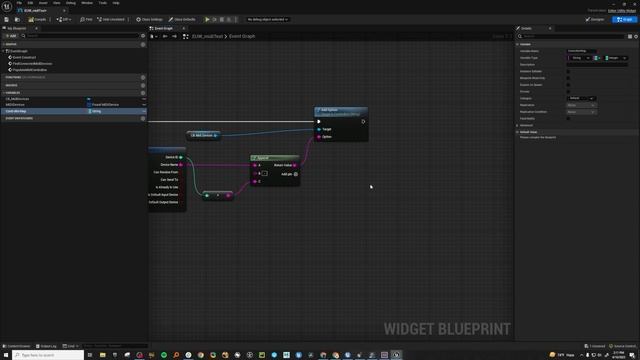Select the Event Graph tab
Image resolution: width=640 pixels, height=360 pixels.
[x=163, y=28]
